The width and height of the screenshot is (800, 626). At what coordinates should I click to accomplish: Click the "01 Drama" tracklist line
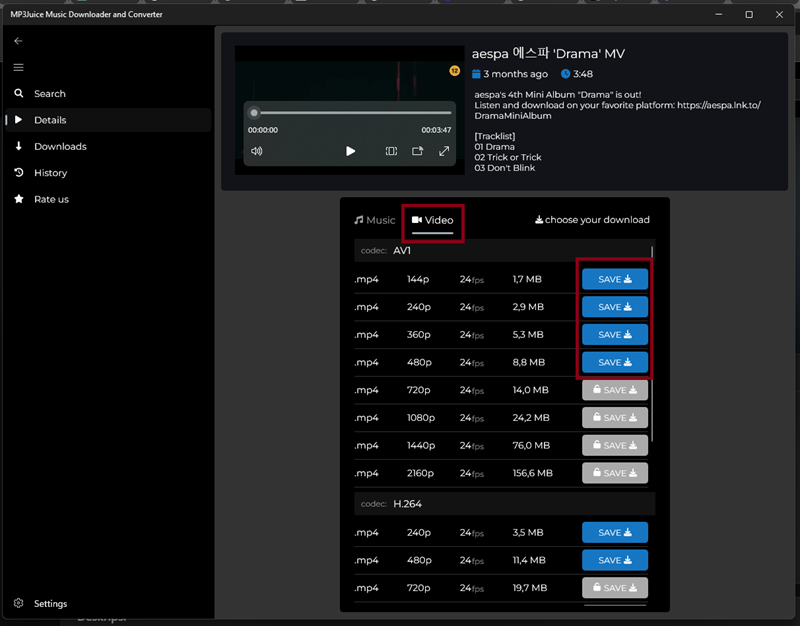click(494, 147)
